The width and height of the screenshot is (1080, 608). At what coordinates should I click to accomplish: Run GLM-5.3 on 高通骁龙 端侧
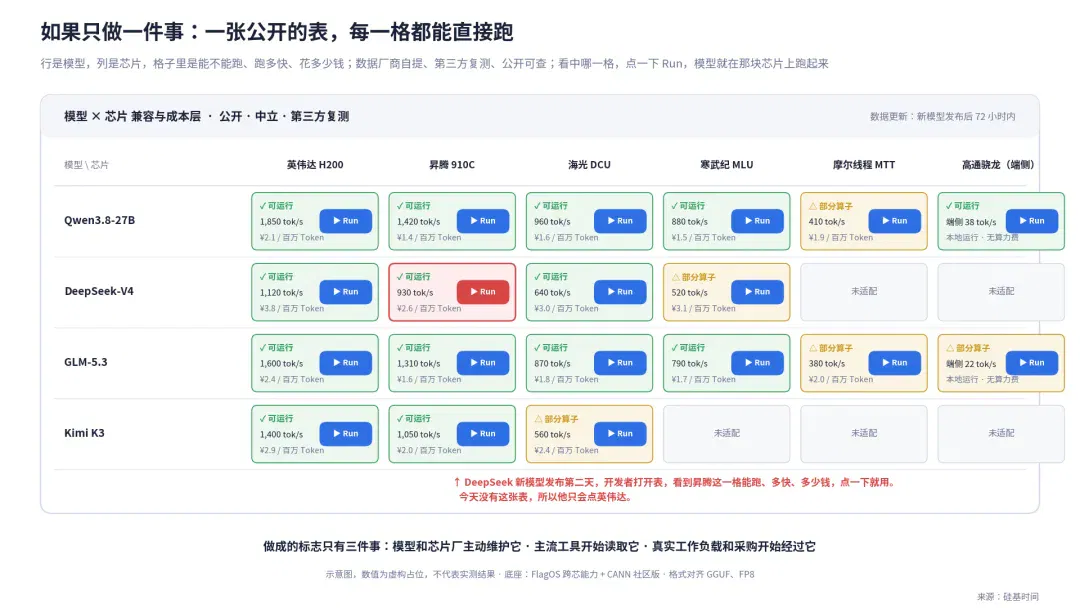(x=1032, y=363)
